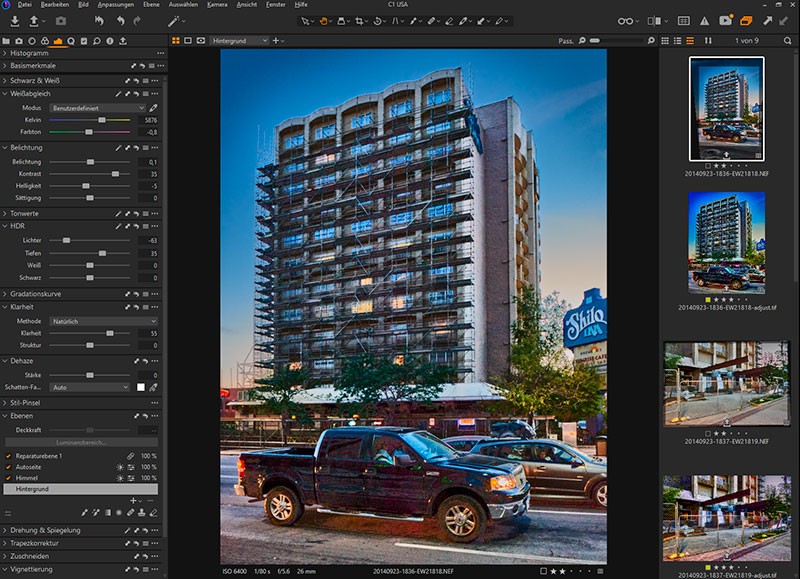Select the healing bandage brush in Ebenen
Viewport: 800px width, 579px height.
(x=131, y=512)
